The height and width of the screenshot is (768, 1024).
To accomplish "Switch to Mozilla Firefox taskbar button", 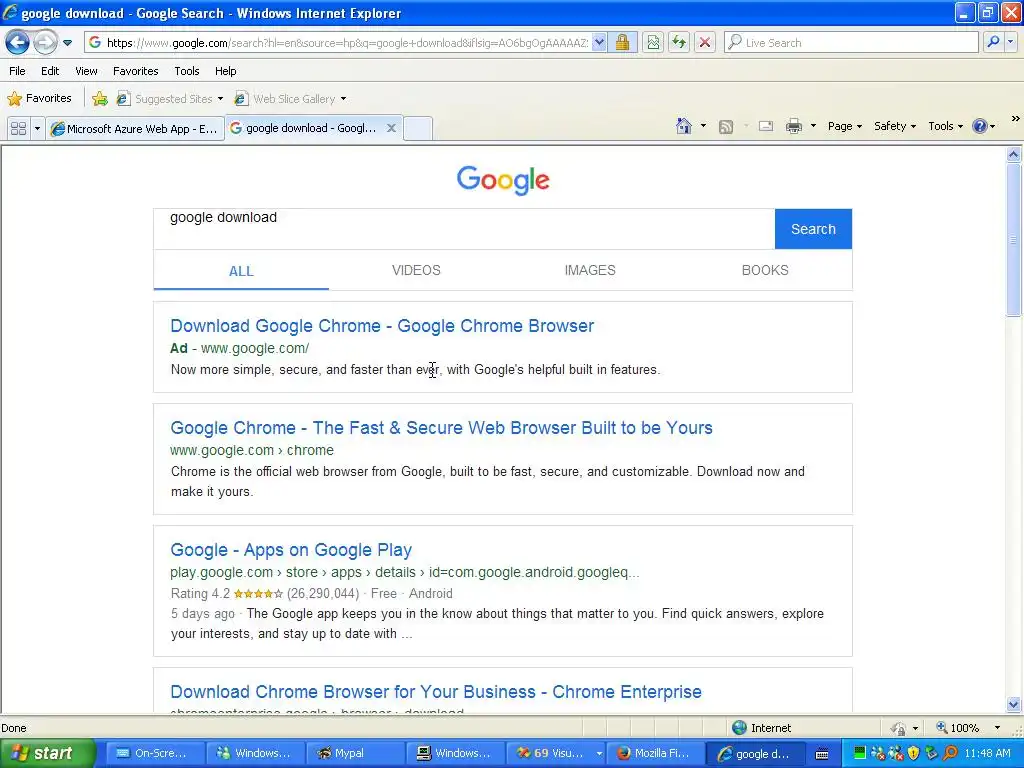I will pyautogui.click(x=655, y=753).
